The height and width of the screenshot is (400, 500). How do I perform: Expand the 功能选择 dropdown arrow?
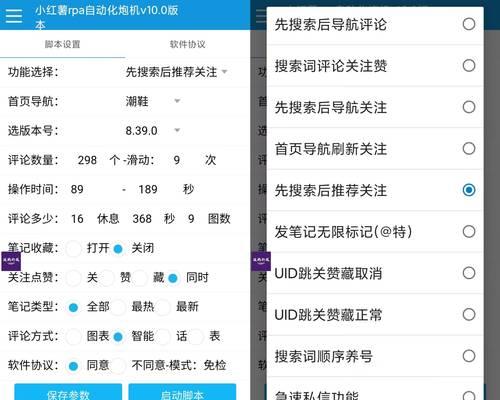click(225, 72)
